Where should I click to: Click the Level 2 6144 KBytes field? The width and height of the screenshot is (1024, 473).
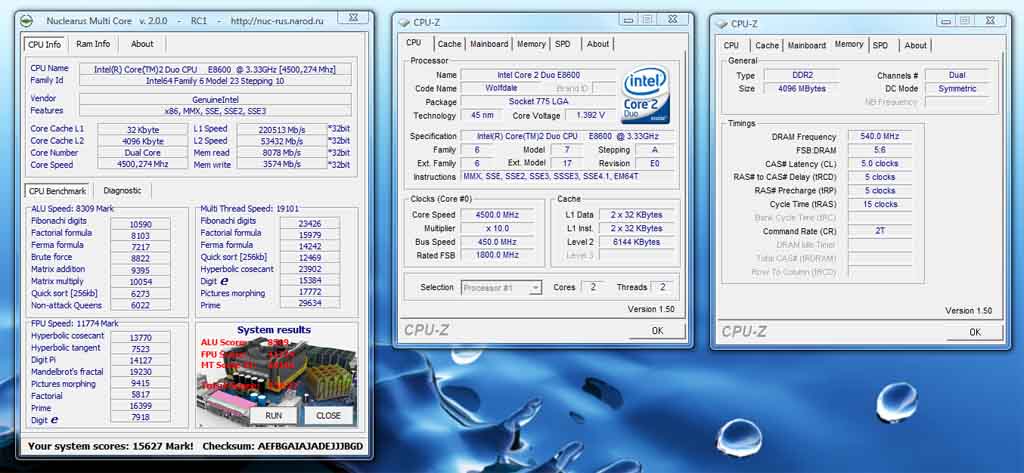pyautogui.click(x=637, y=242)
